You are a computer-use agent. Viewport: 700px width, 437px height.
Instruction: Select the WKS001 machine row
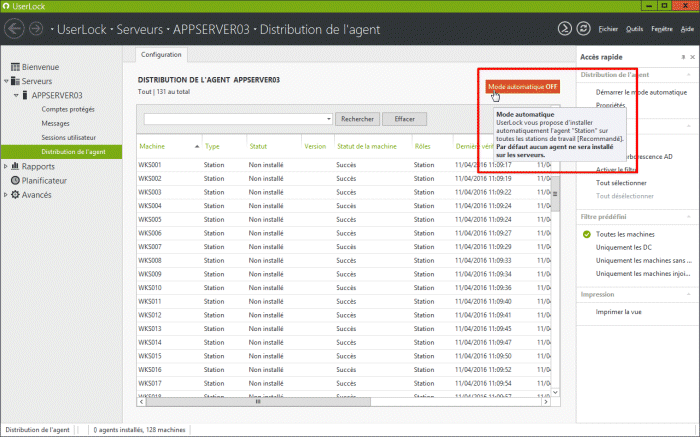tap(344, 165)
